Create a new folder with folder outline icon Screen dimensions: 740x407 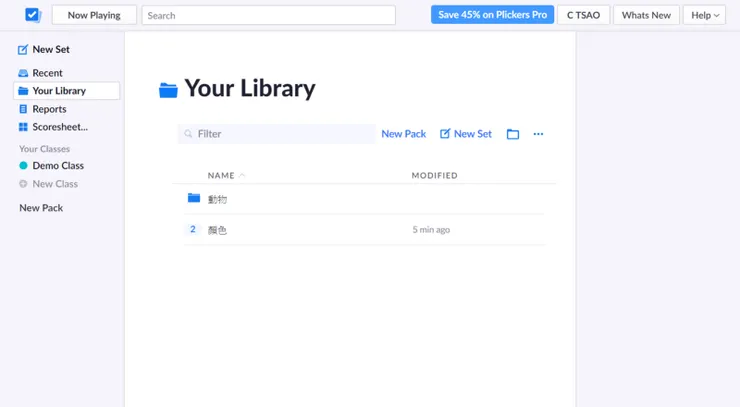513,134
